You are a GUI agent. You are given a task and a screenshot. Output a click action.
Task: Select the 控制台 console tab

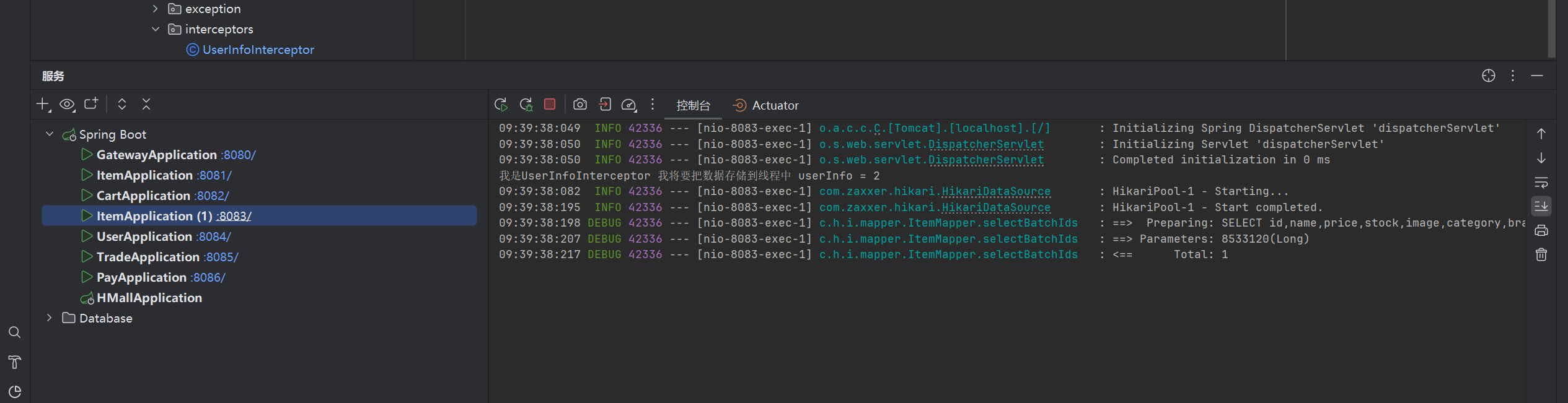pyautogui.click(x=693, y=106)
